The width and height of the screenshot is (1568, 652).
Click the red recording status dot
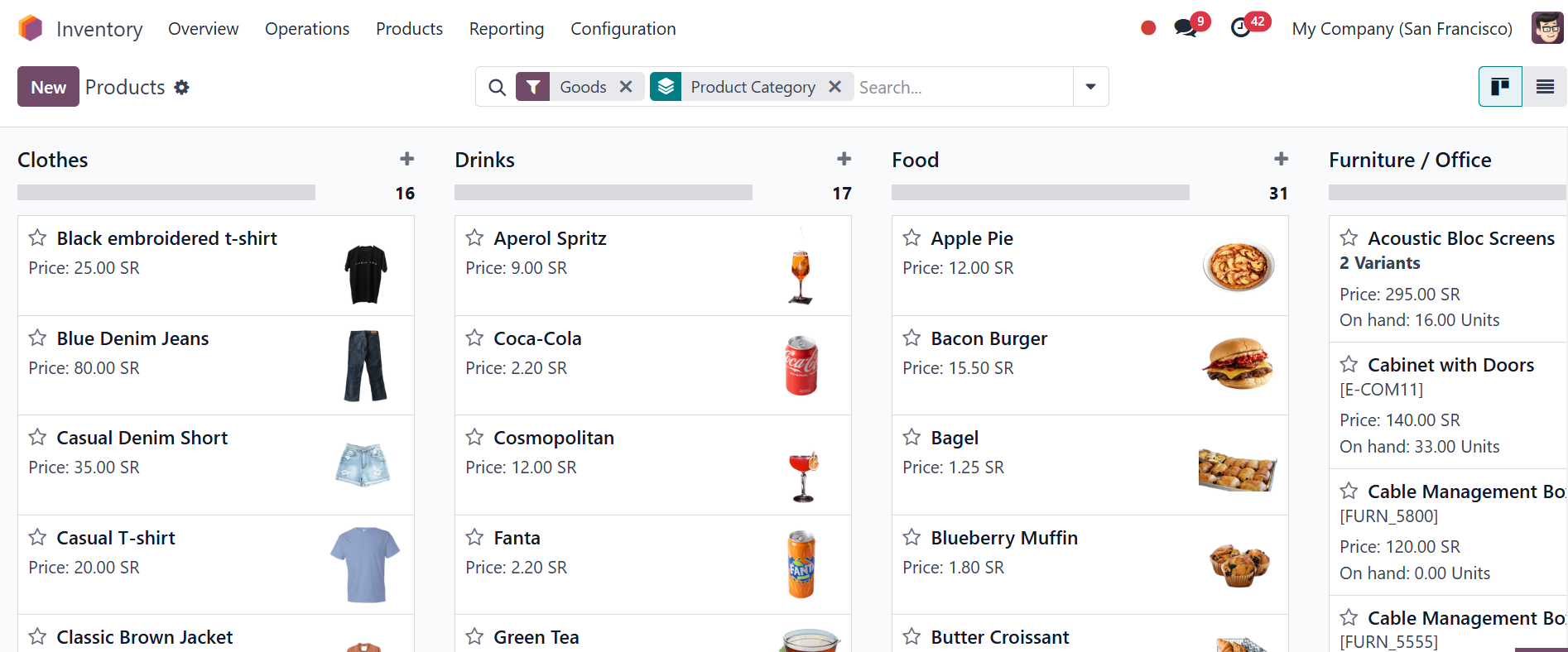click(1148, 28)
